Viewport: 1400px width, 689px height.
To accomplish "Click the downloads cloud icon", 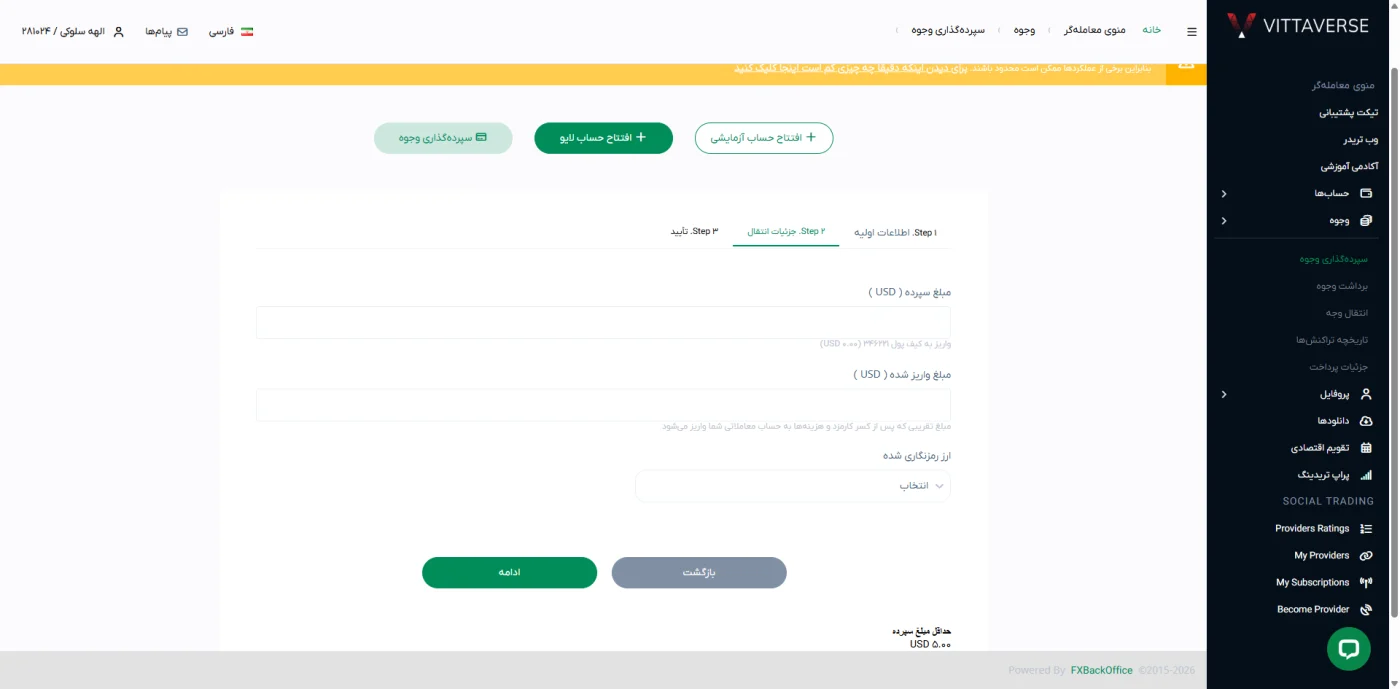I will (1366, 421).
